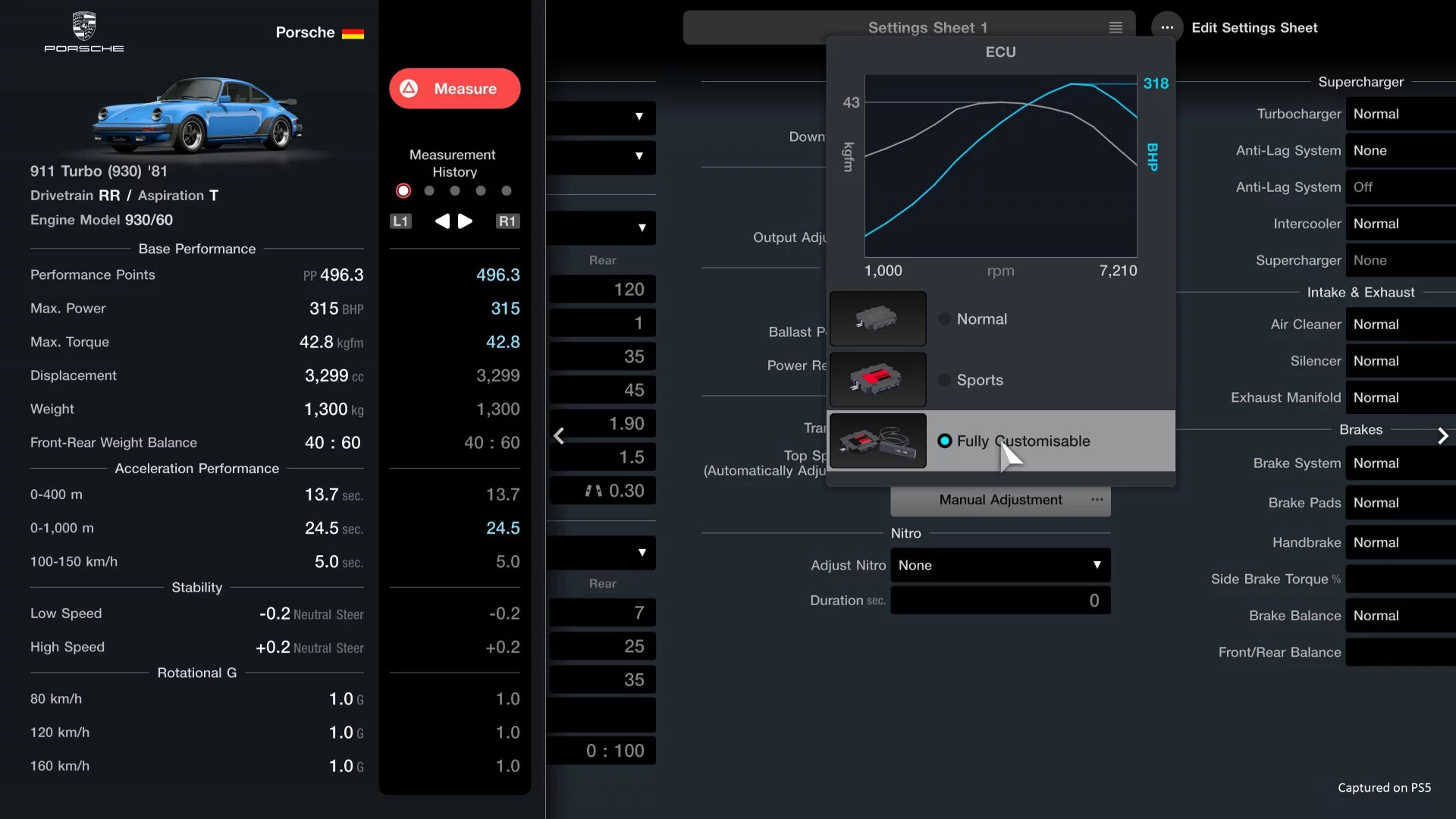Click the R1 button icon

pos(507,221)
